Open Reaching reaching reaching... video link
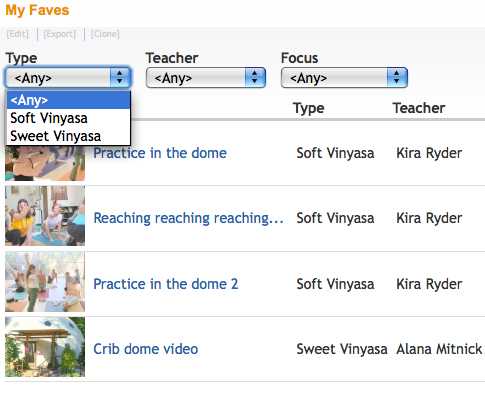 188,218
